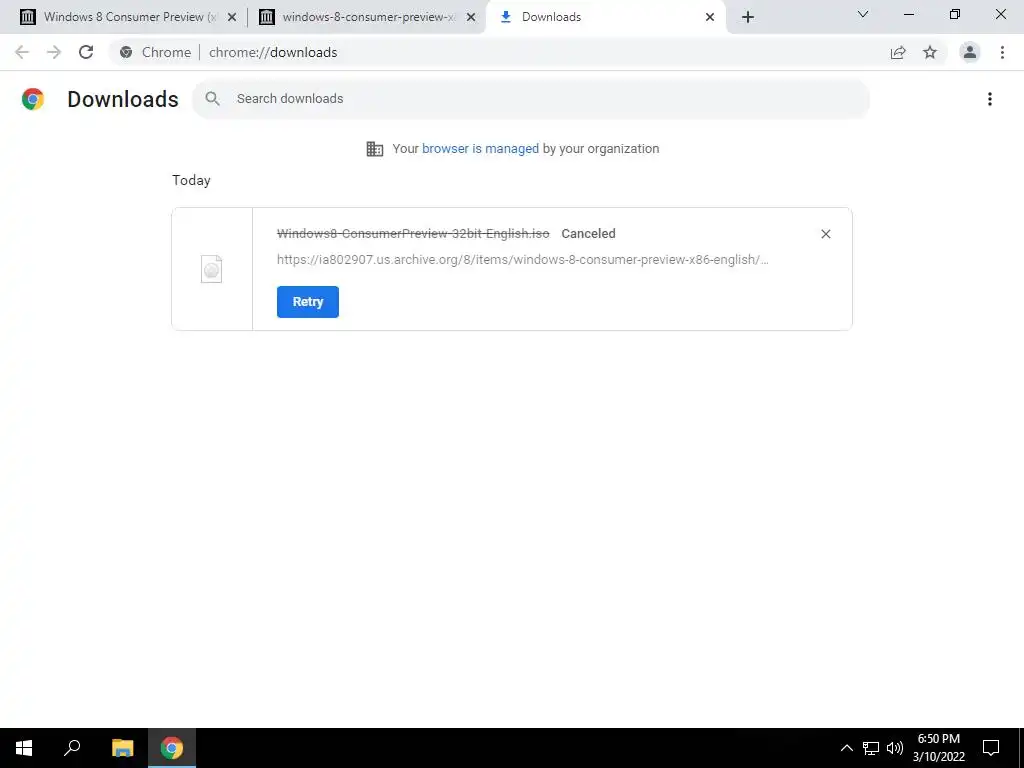This screenshot has height=768, width=1024.
Task: Show hidden system tray icons
Action: pos(846,748)
